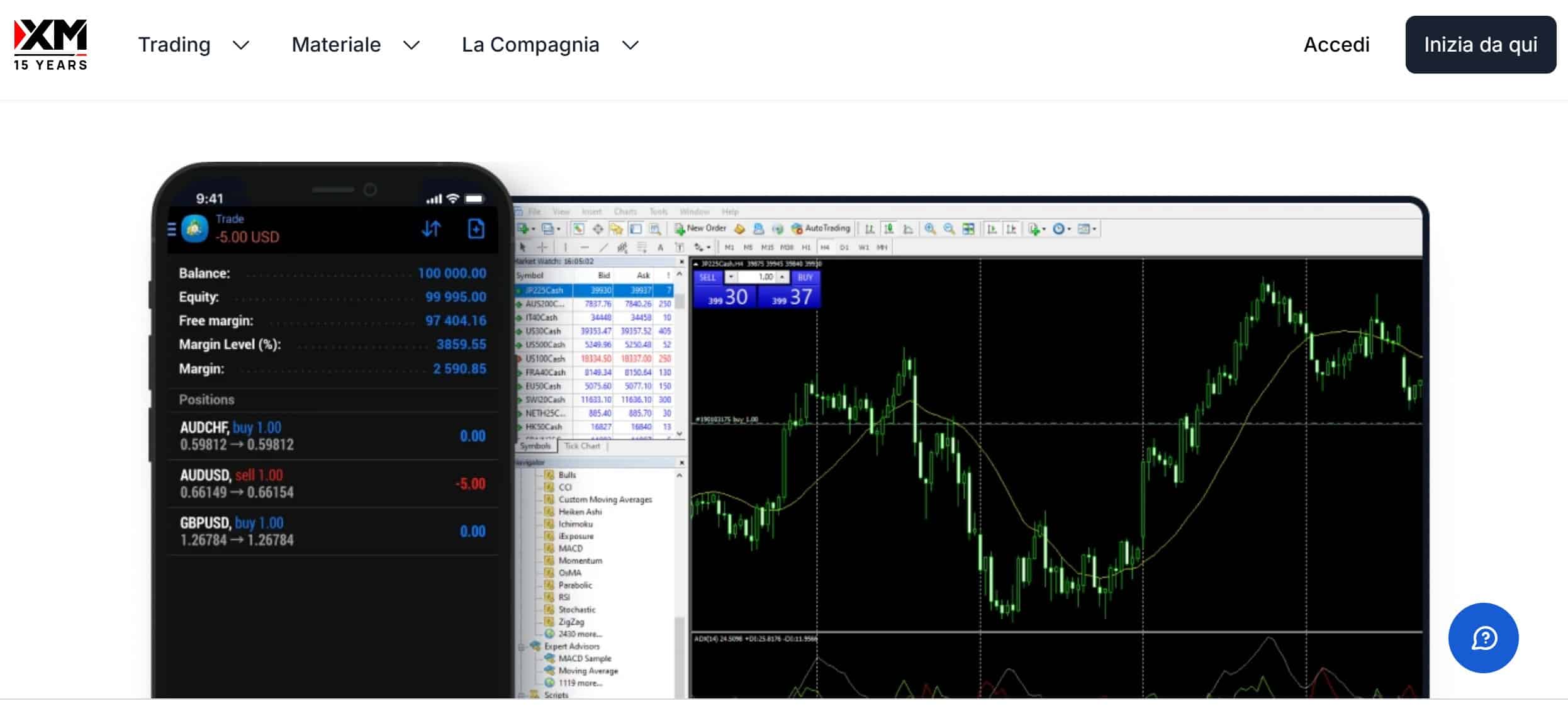
Task: Click the Accedi login link
Action: tap(1335, 45)
